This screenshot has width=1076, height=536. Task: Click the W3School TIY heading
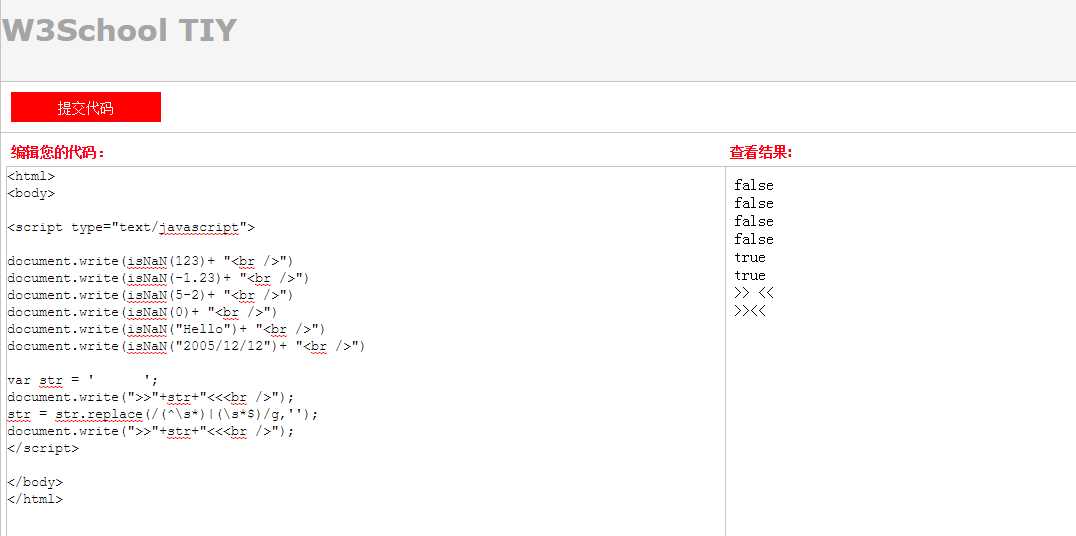(x=119, y=31)
